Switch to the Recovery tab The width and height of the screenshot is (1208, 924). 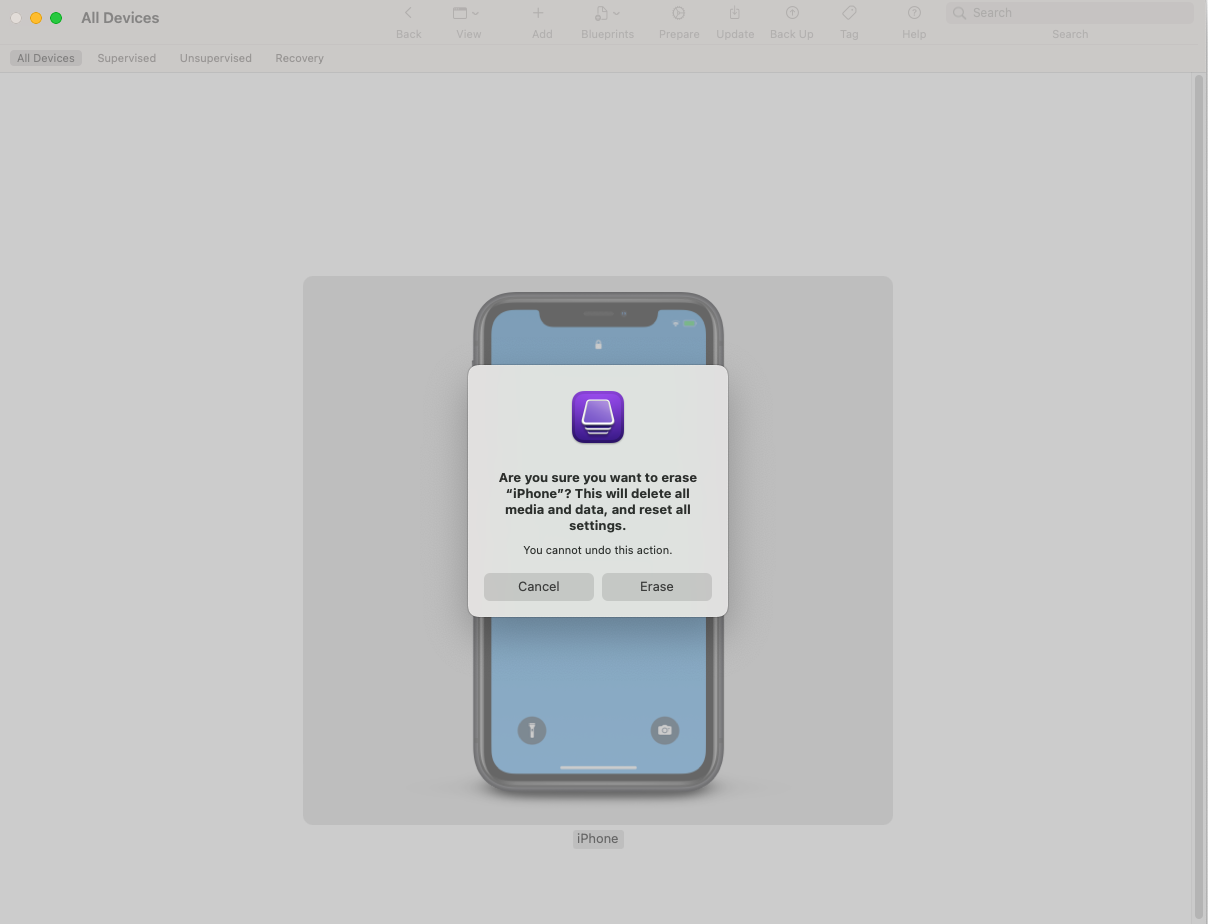pyautogui.click(x=300, y=58)
